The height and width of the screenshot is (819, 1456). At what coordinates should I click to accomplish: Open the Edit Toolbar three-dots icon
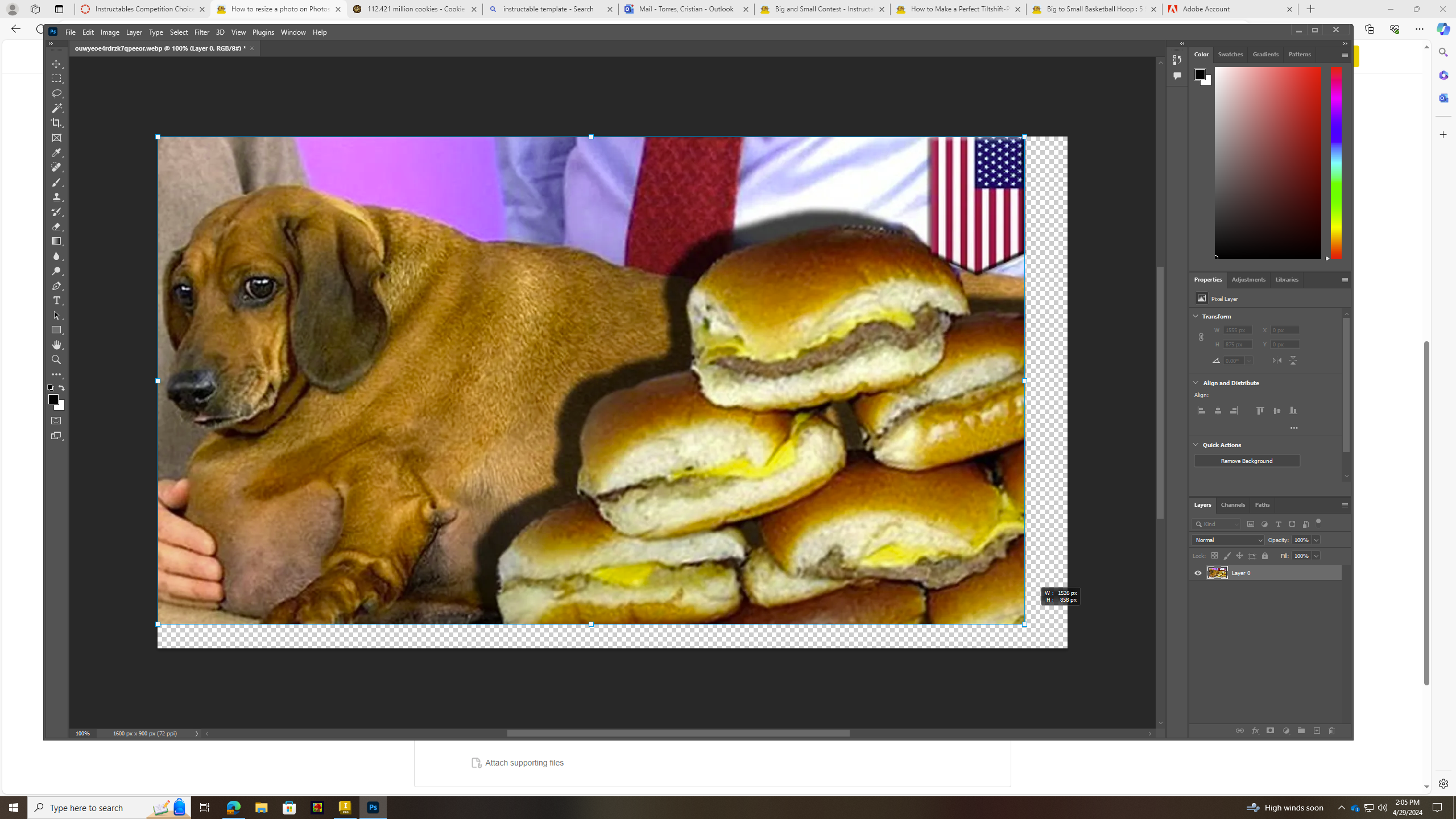(x=56, y=374)
